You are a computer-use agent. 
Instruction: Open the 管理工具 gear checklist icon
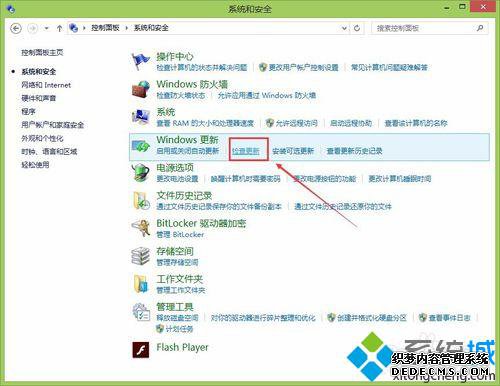140,312
